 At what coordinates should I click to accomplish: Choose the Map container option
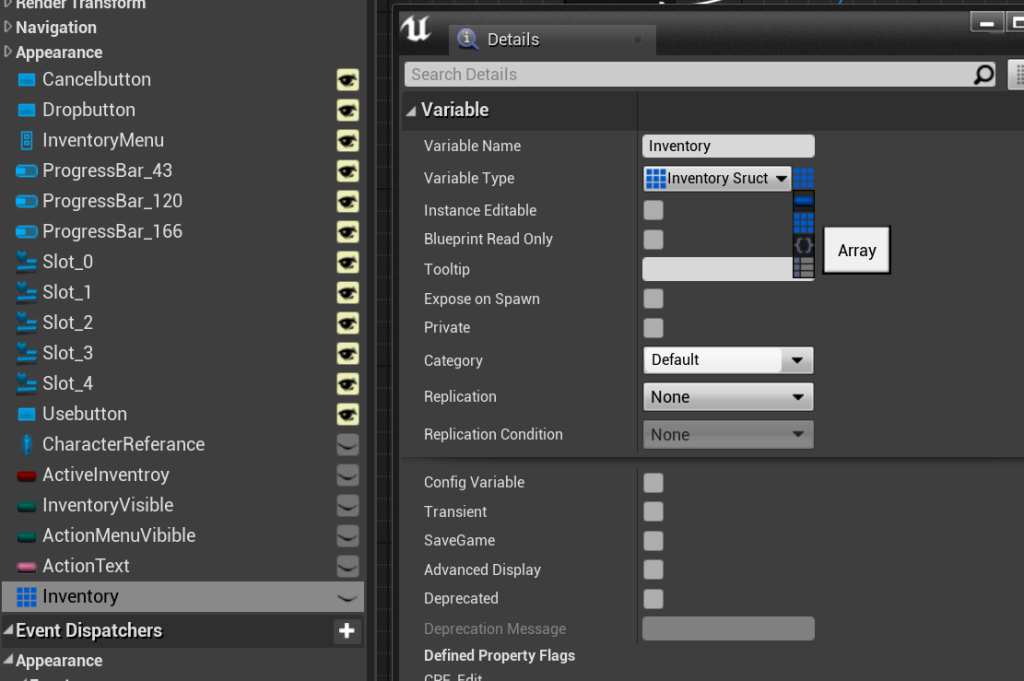click(x=803, y=267)
